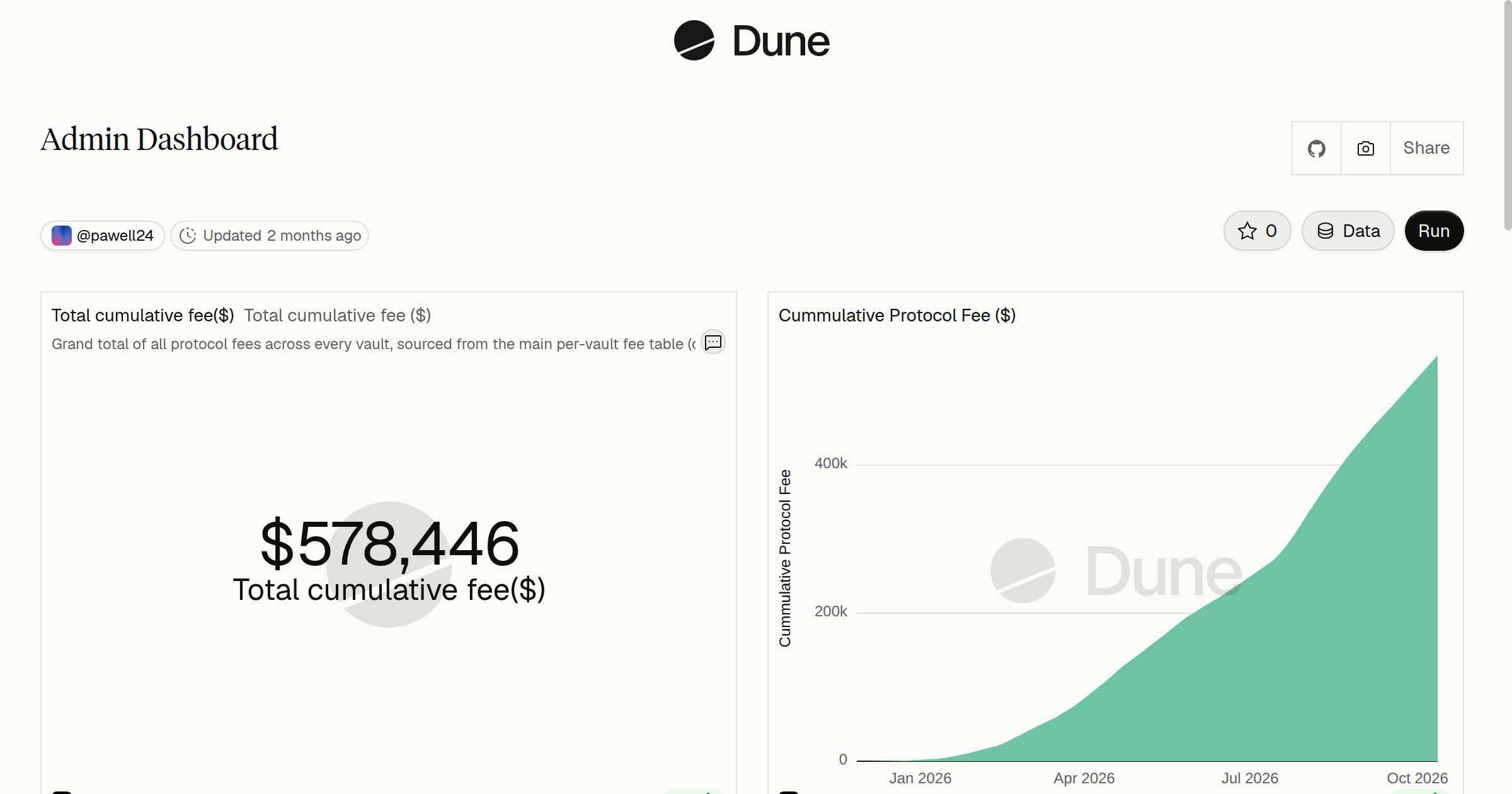Click the pawell24 avatar image
The width and height of the screenshot is (1512, 794).
coord(62,236)
